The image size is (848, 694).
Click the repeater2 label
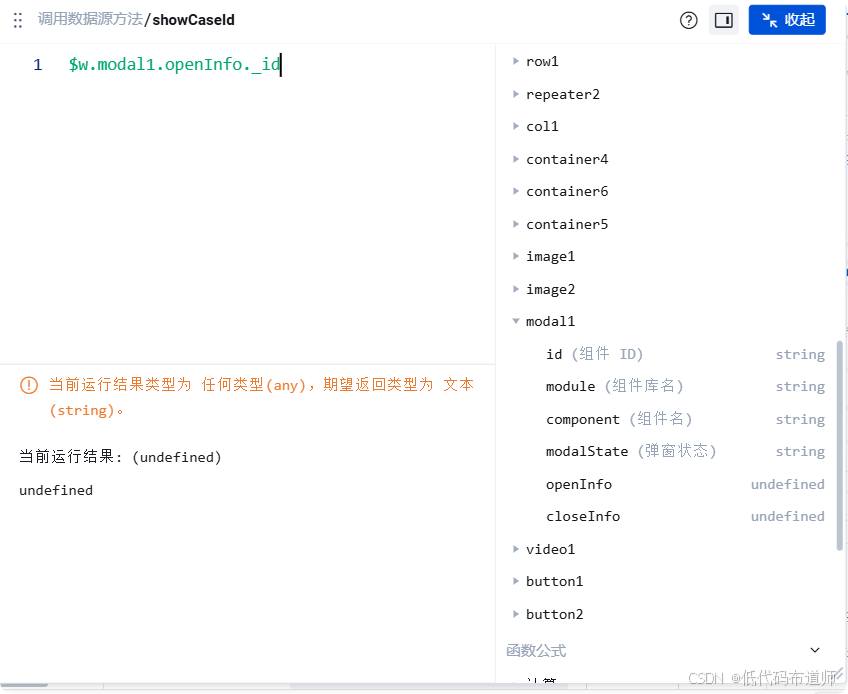tap(563, 94)
